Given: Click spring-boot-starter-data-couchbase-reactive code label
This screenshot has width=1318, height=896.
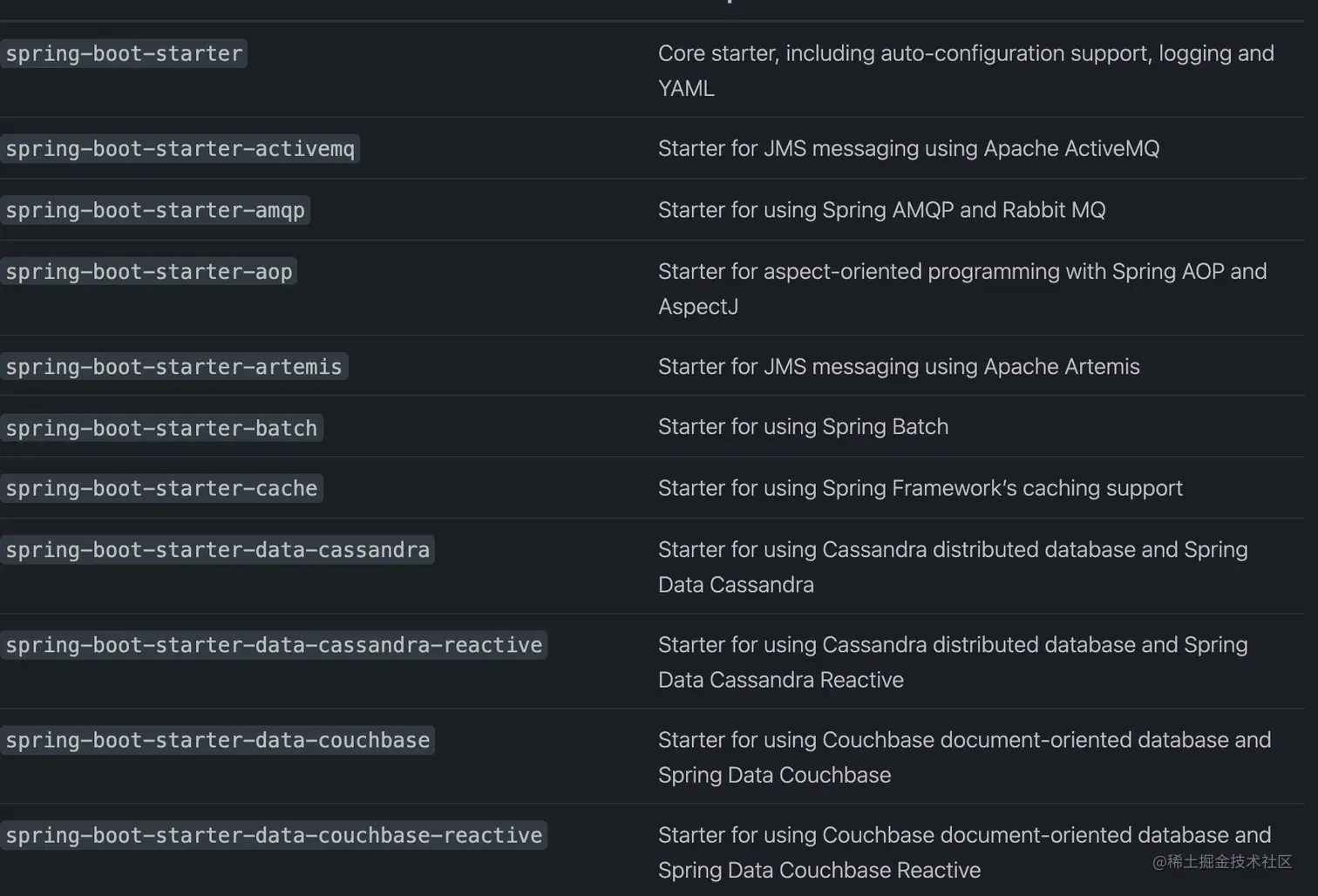Looking at the screenshot, I should (274, 835).
